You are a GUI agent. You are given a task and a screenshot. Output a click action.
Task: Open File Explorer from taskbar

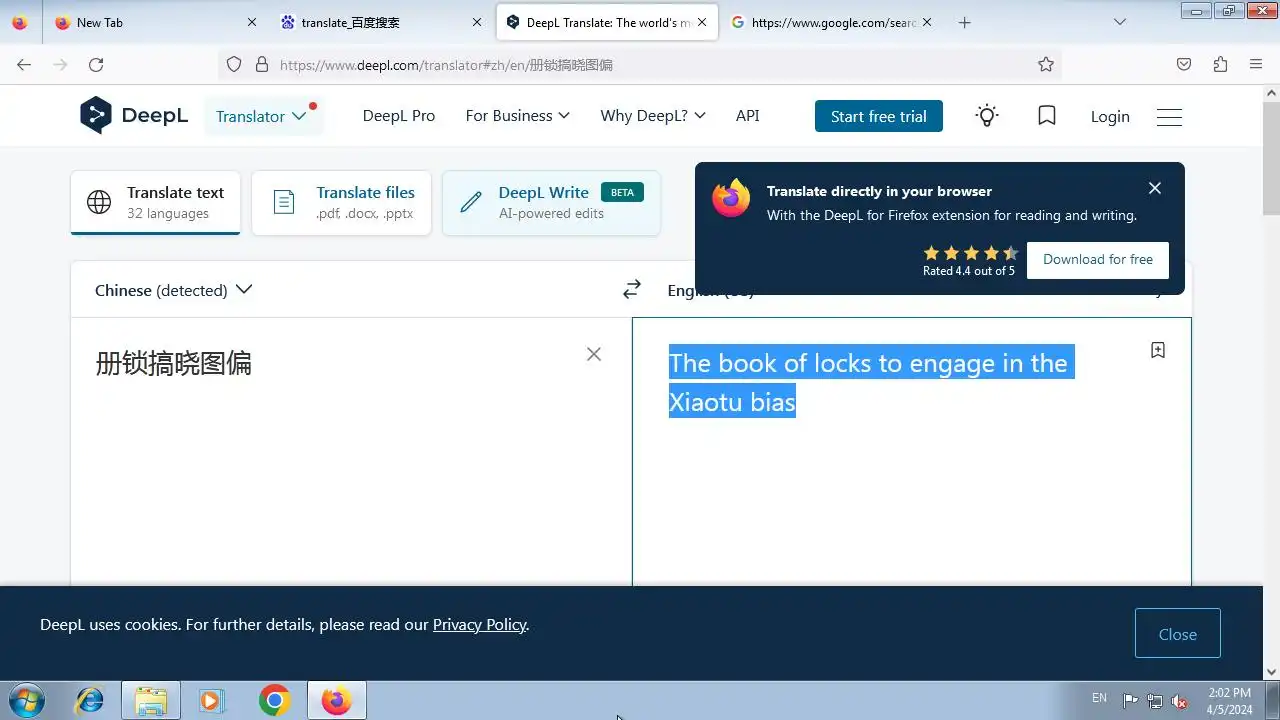(151, 700)
